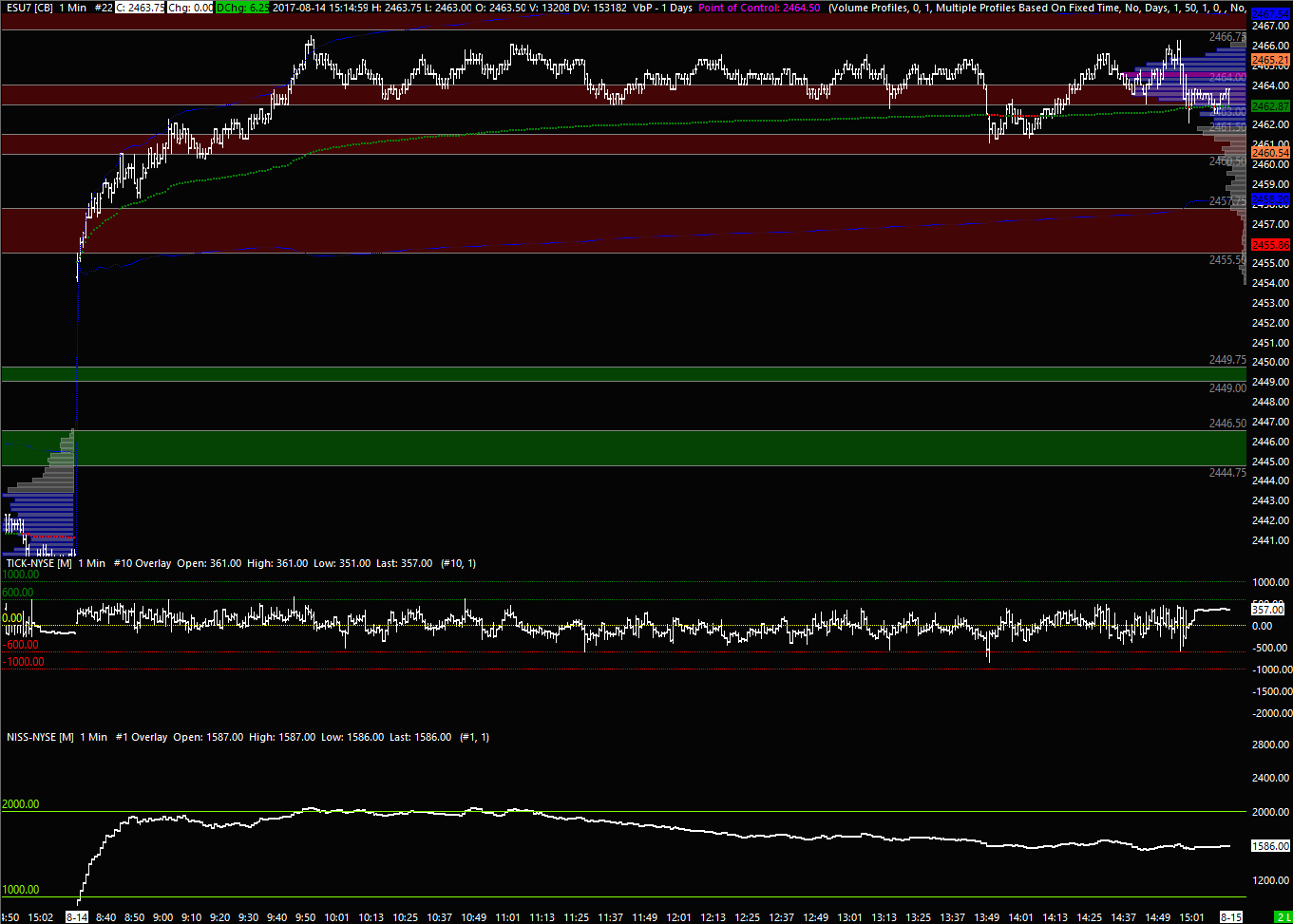Click the green 2000.00 NISS level label
Viewport: 1293px width, 924px height.
(x=21, y=804)
